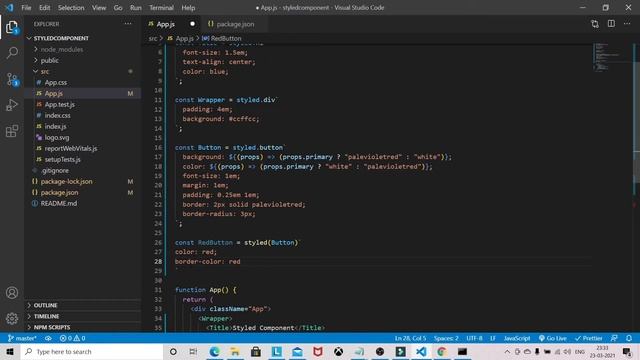Open the View menu
The image size is (640, 360).
coord(99,8)
